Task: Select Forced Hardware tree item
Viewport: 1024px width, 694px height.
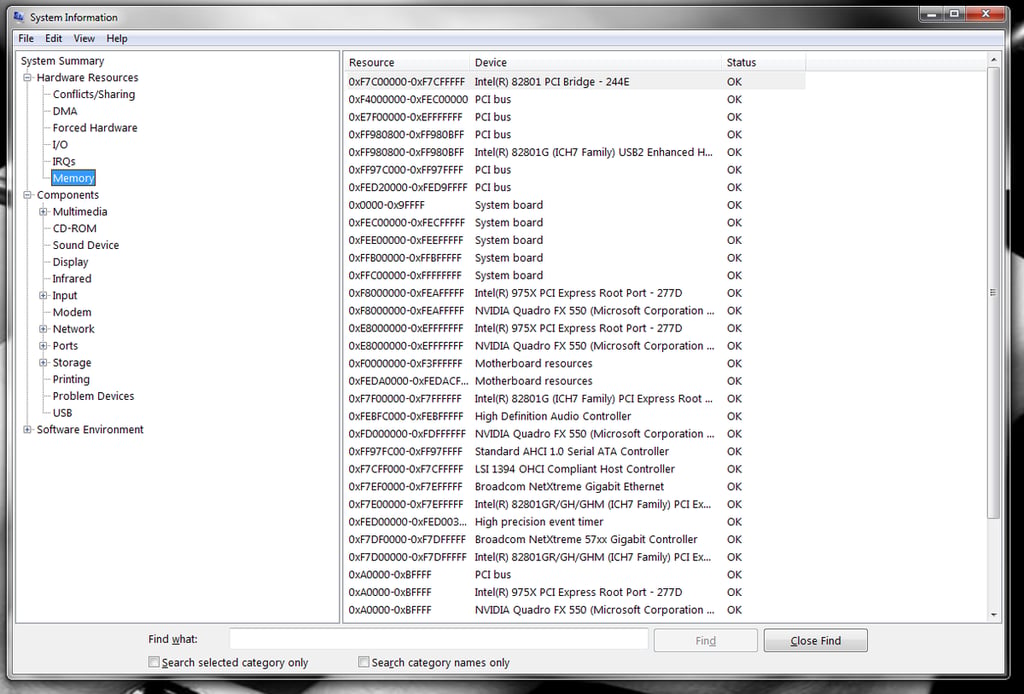Action: 95,128
